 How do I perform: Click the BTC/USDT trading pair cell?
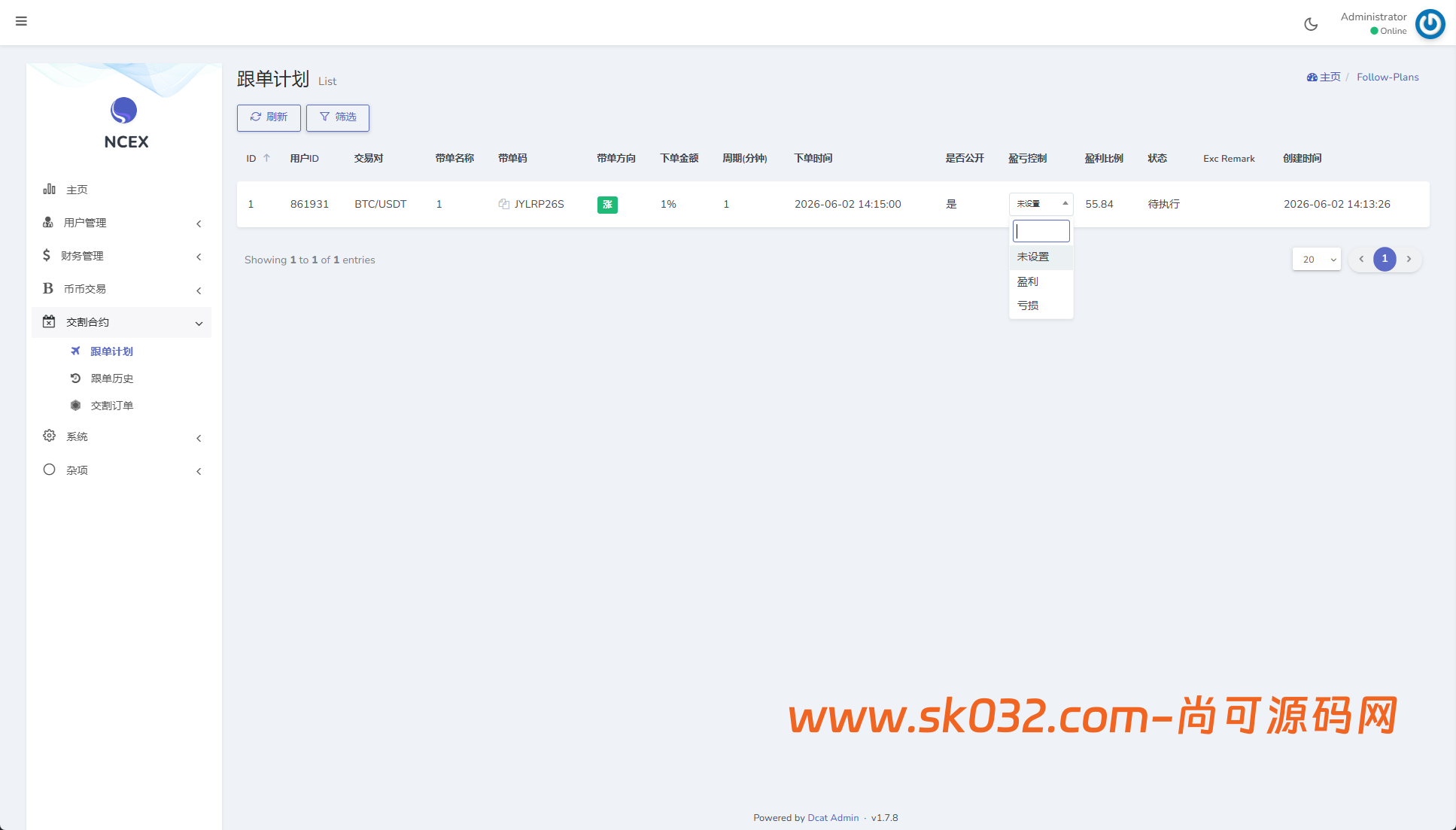coord(380,204)
